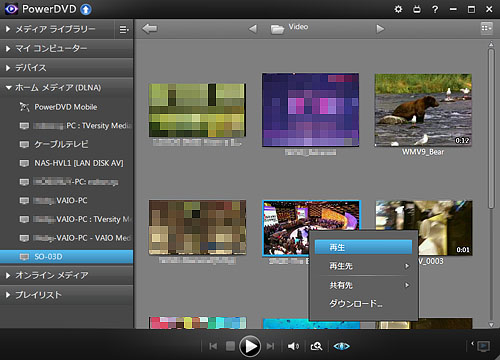Open help with the question mark icon
The height and width of the screenshot is (360, 500).
[x=435, y=9]
